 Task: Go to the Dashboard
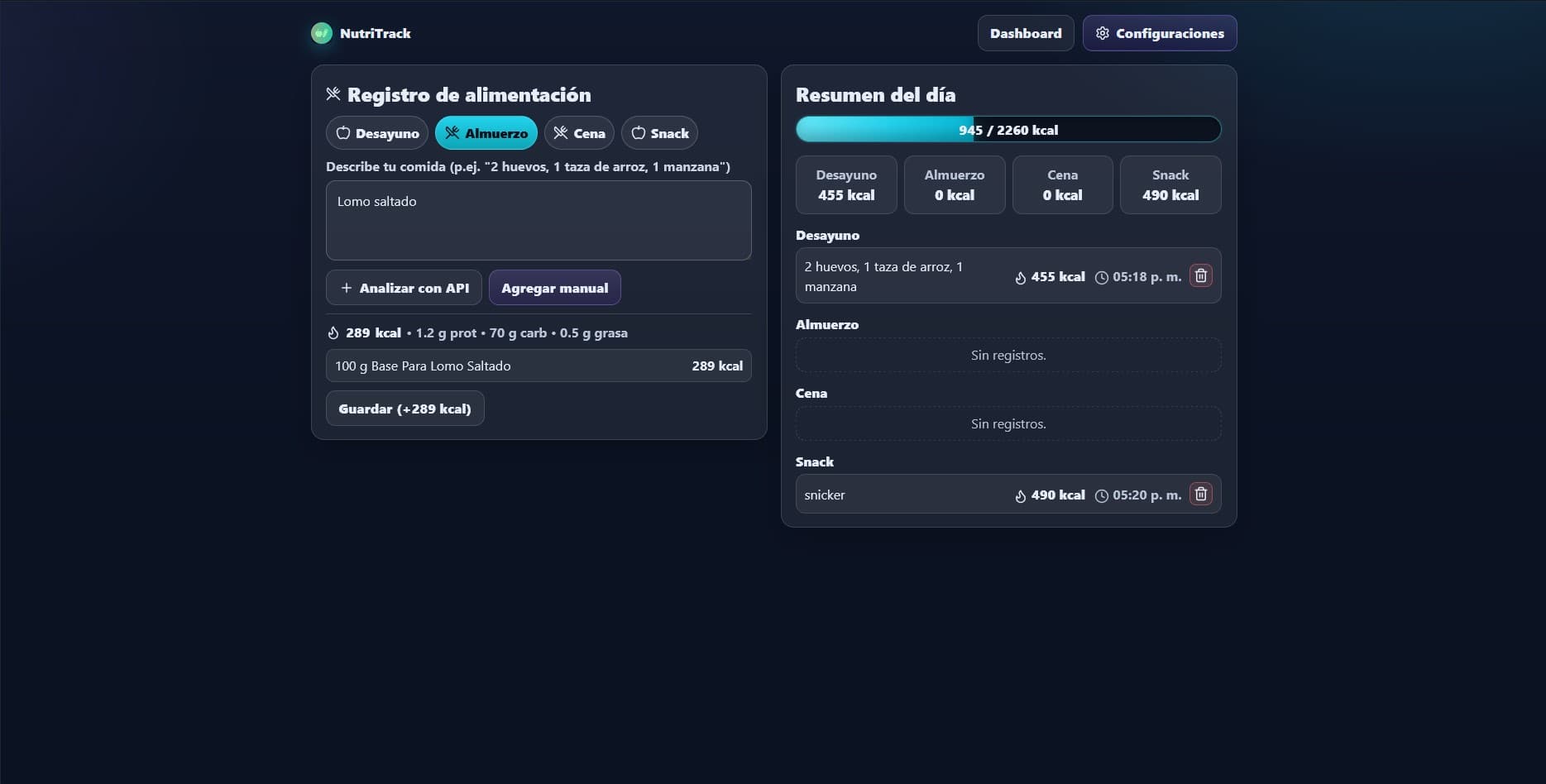(x=1025, y=33)
